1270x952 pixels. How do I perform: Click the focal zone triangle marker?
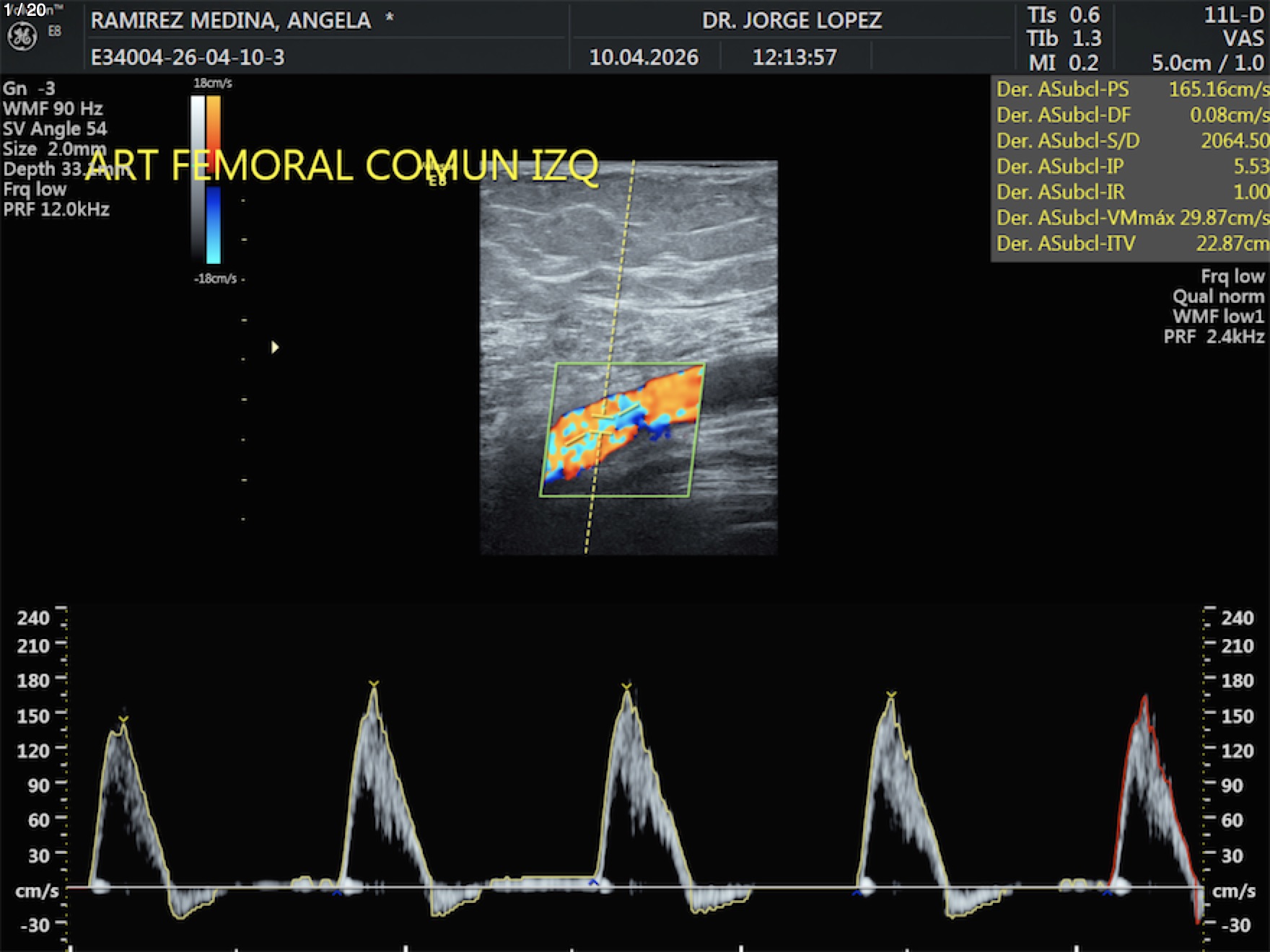pos(274,348)
